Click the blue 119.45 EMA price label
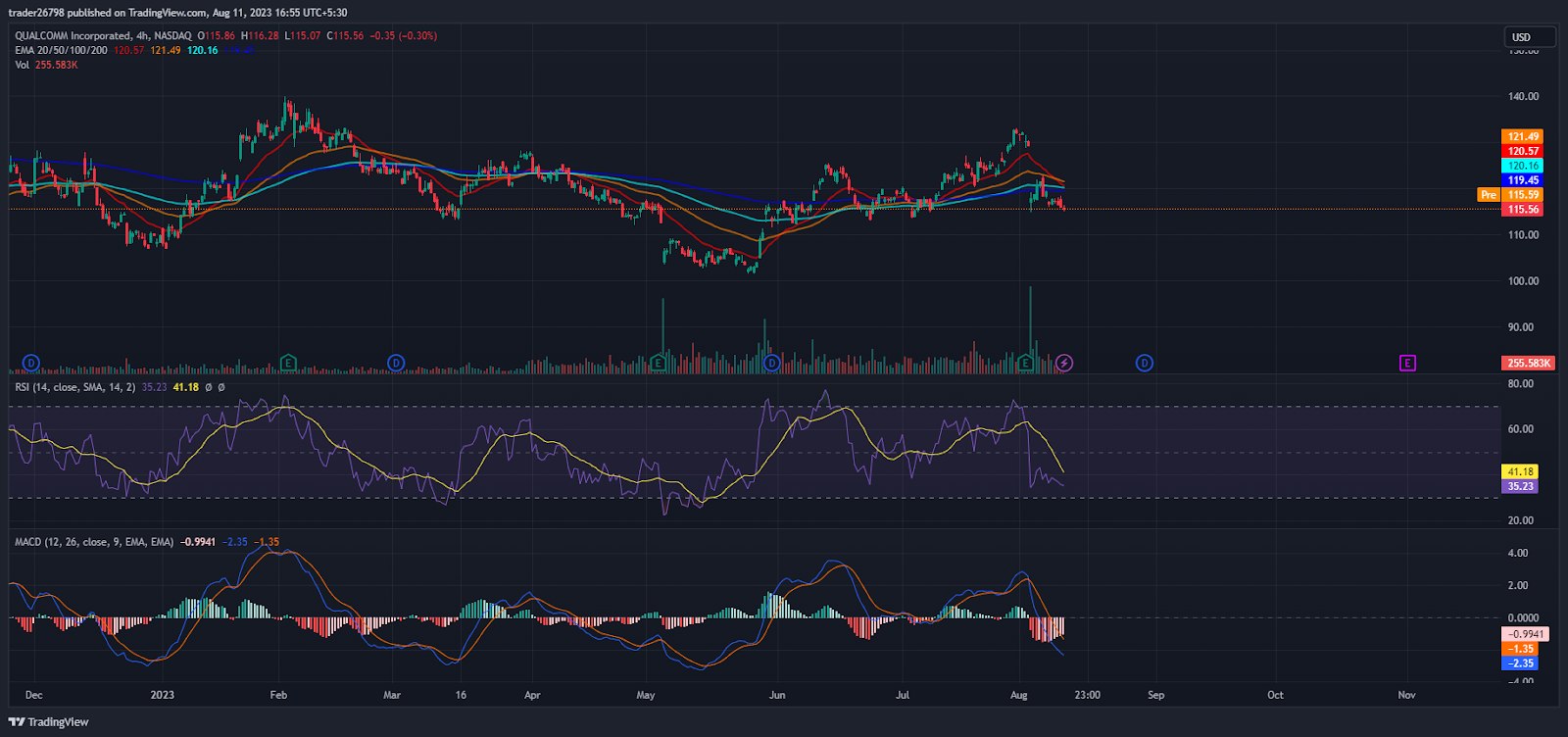Viewport: 1568px width, 737px height. [x=1523, y=180]
